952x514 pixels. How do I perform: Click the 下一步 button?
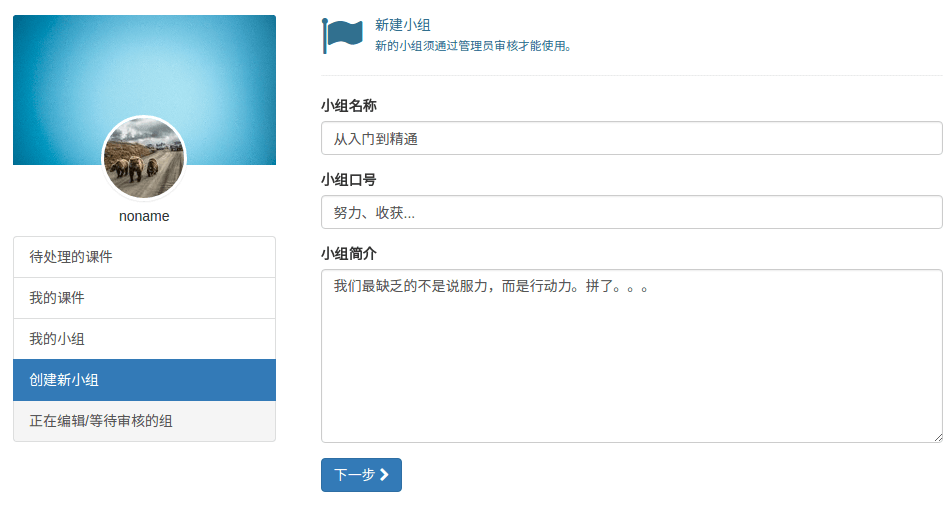pos(361,475)
